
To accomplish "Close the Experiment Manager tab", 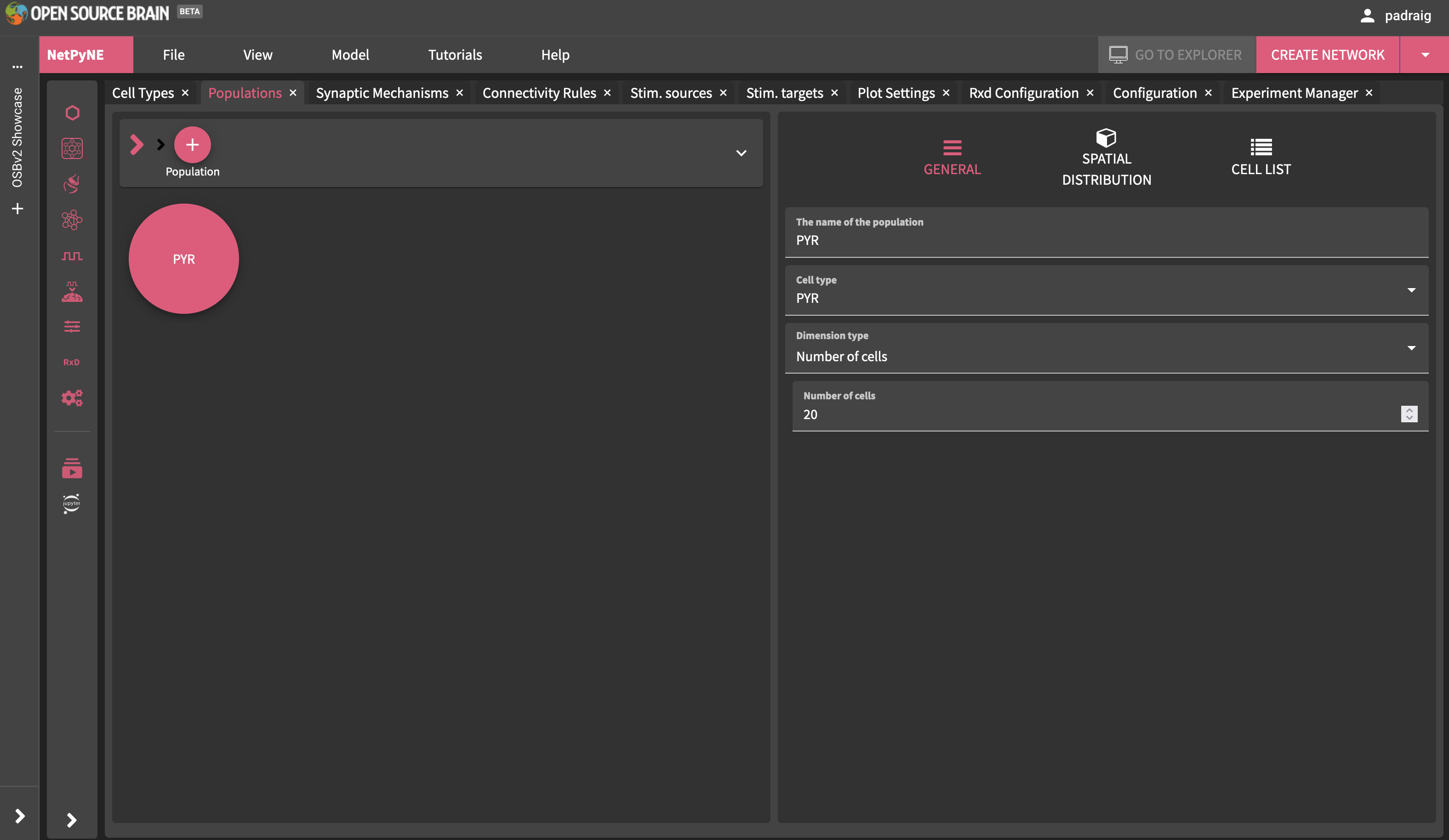I will pyautogui.click(x=1369, y=92).
